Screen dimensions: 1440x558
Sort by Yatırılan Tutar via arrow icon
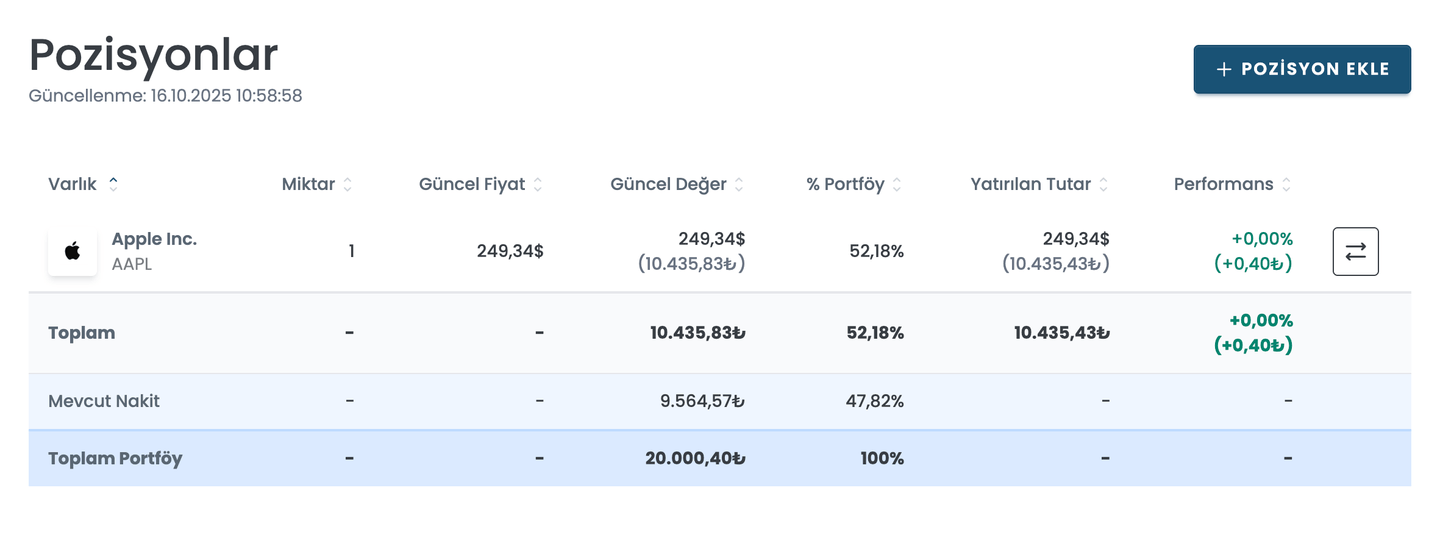(x=1104, y=185)
